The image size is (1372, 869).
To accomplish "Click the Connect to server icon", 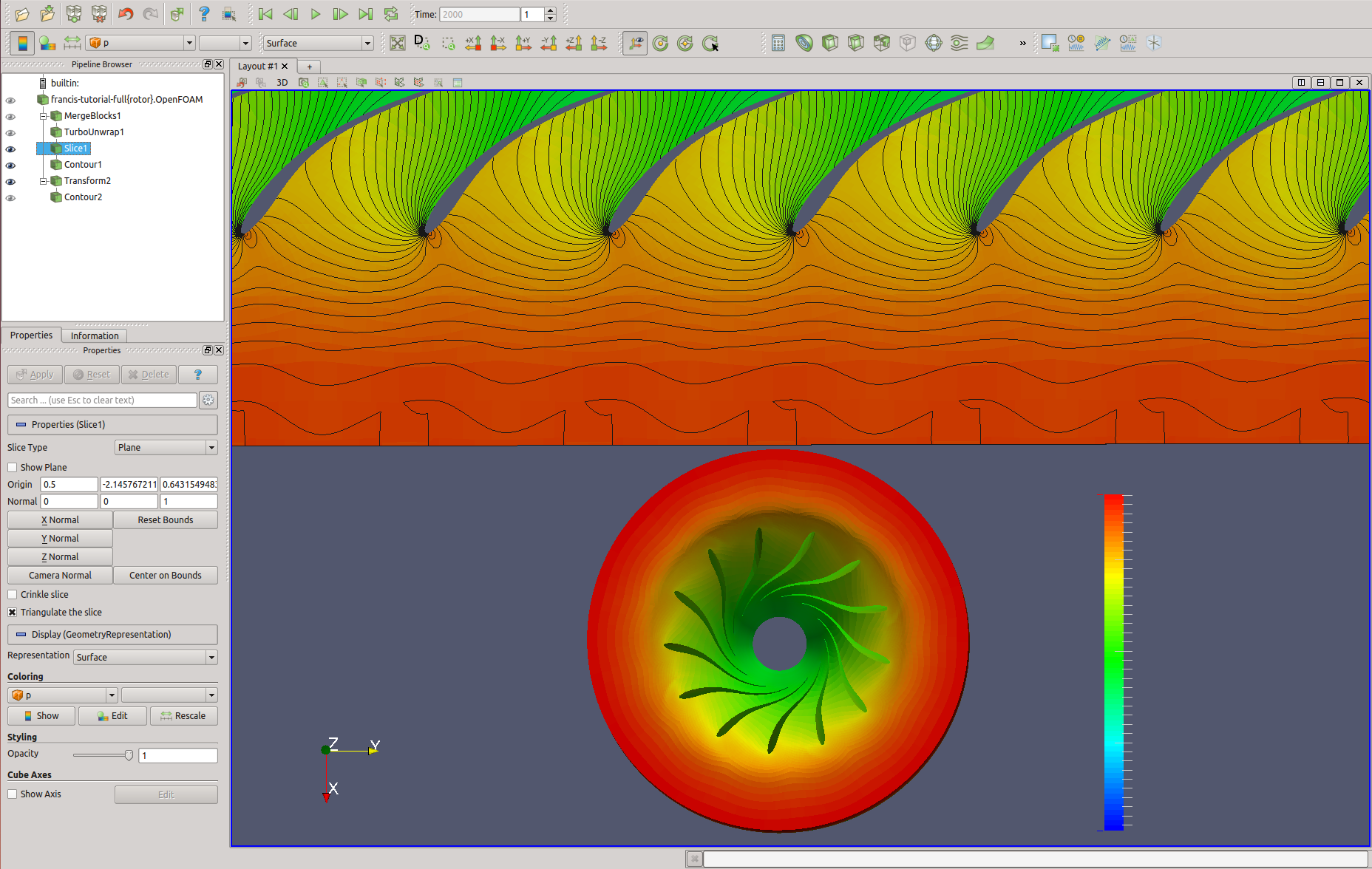I will click(73, 14).
